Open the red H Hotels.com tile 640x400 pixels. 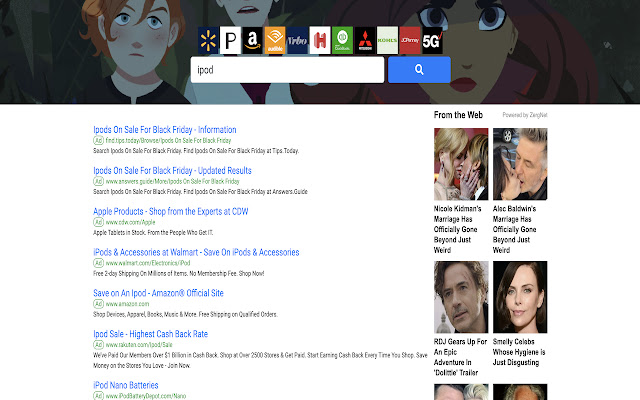point(320,40)
